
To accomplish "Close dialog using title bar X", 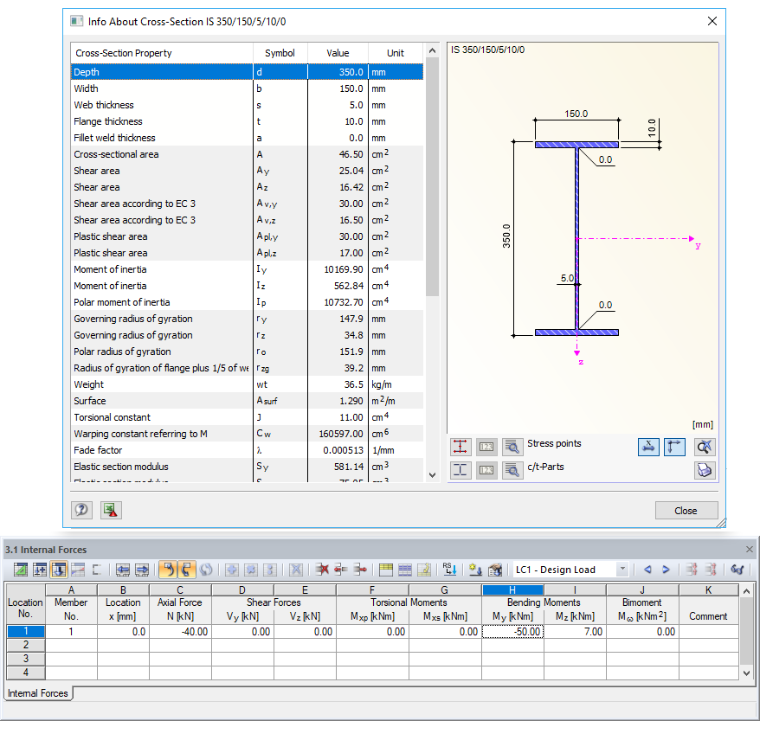I will (x=712, y=21).
